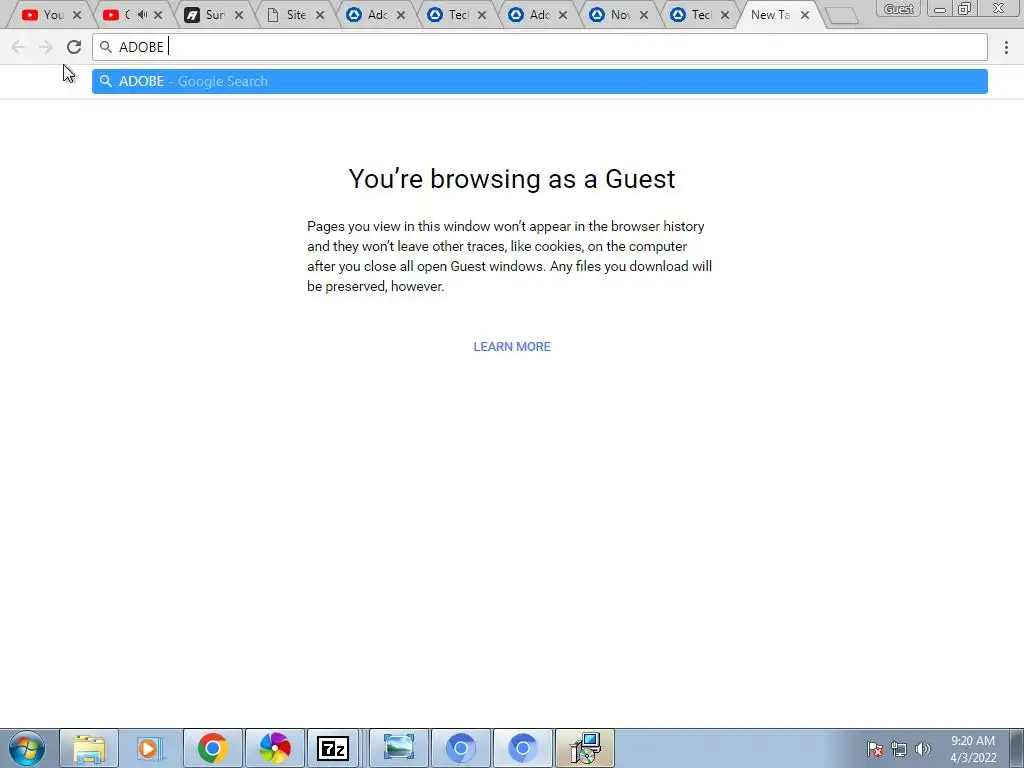The height and width of the screenshot is (768, 1024).
Task: Click the guest browsing description paragraph
Action: tap(509, 256)
